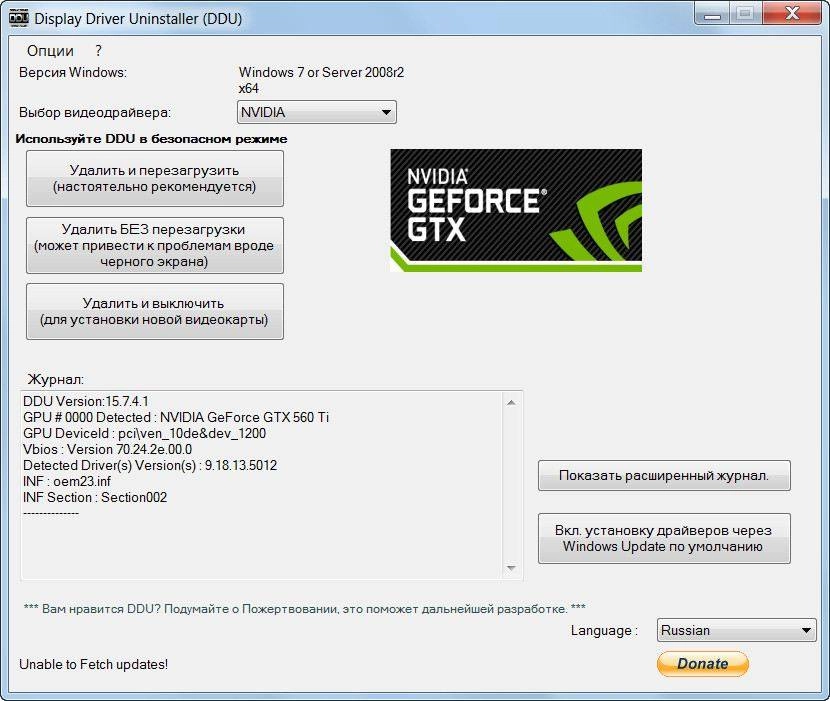Enable driver install via Windows Update button
This screenshot has height=701, width=830.
point(664,538)
